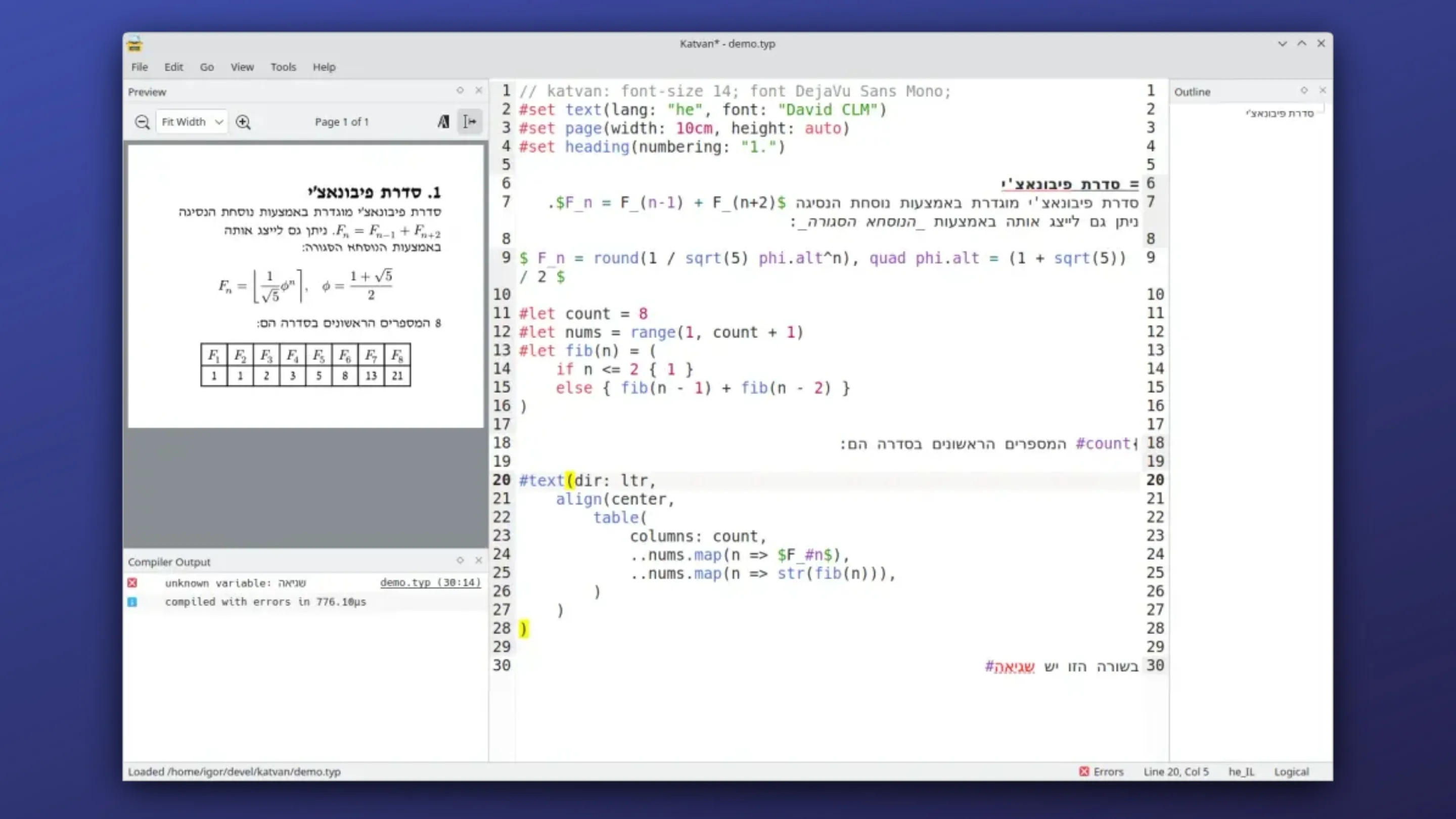Click the Katvan app icon in title bar
Viewport: 1456px width, 819px height.
pos(134,43)
